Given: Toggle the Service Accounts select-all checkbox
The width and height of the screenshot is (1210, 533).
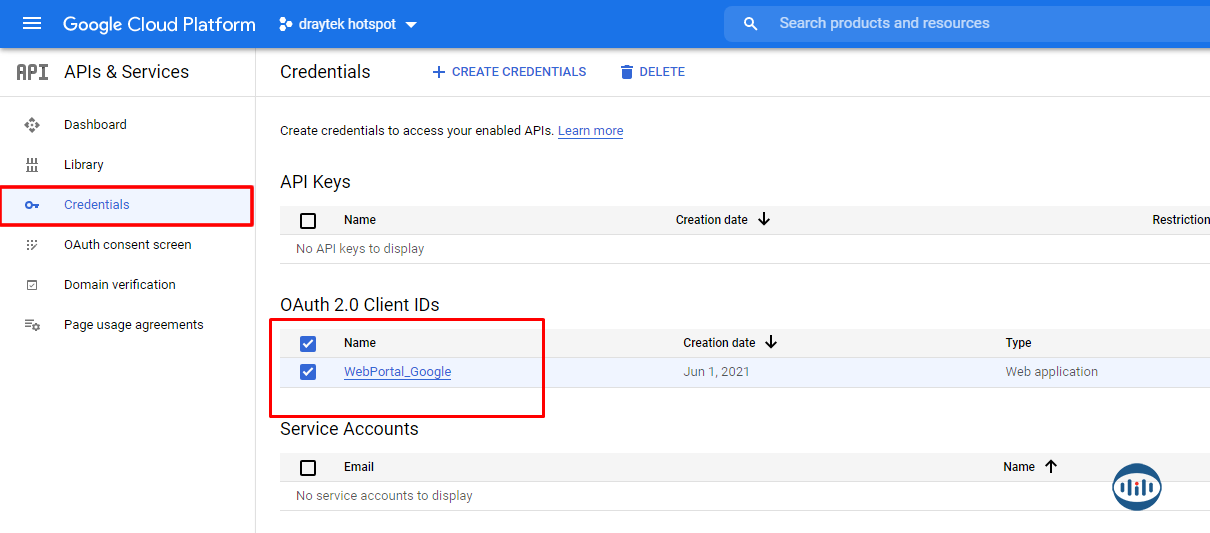Looking at the screenshot, I should tap(308, 468).
